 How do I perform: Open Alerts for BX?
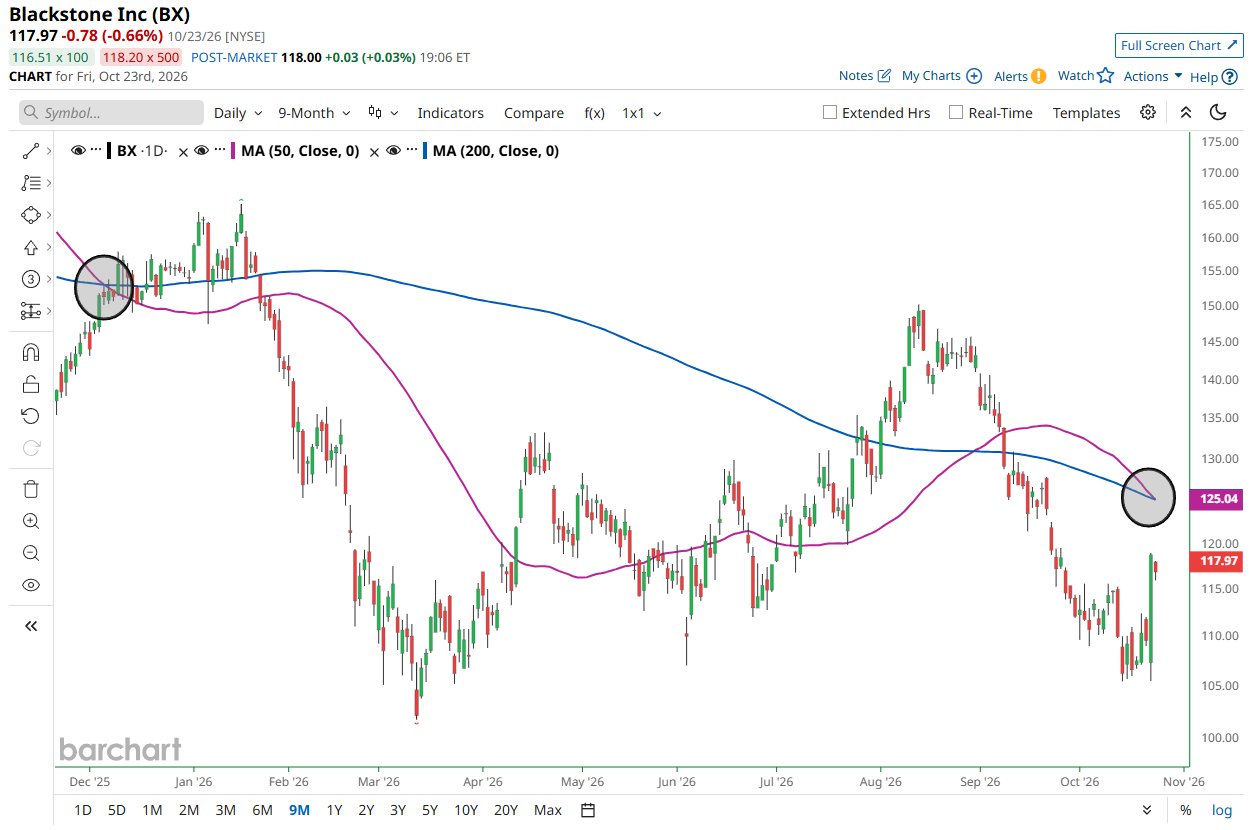[x=1020, y=76]
